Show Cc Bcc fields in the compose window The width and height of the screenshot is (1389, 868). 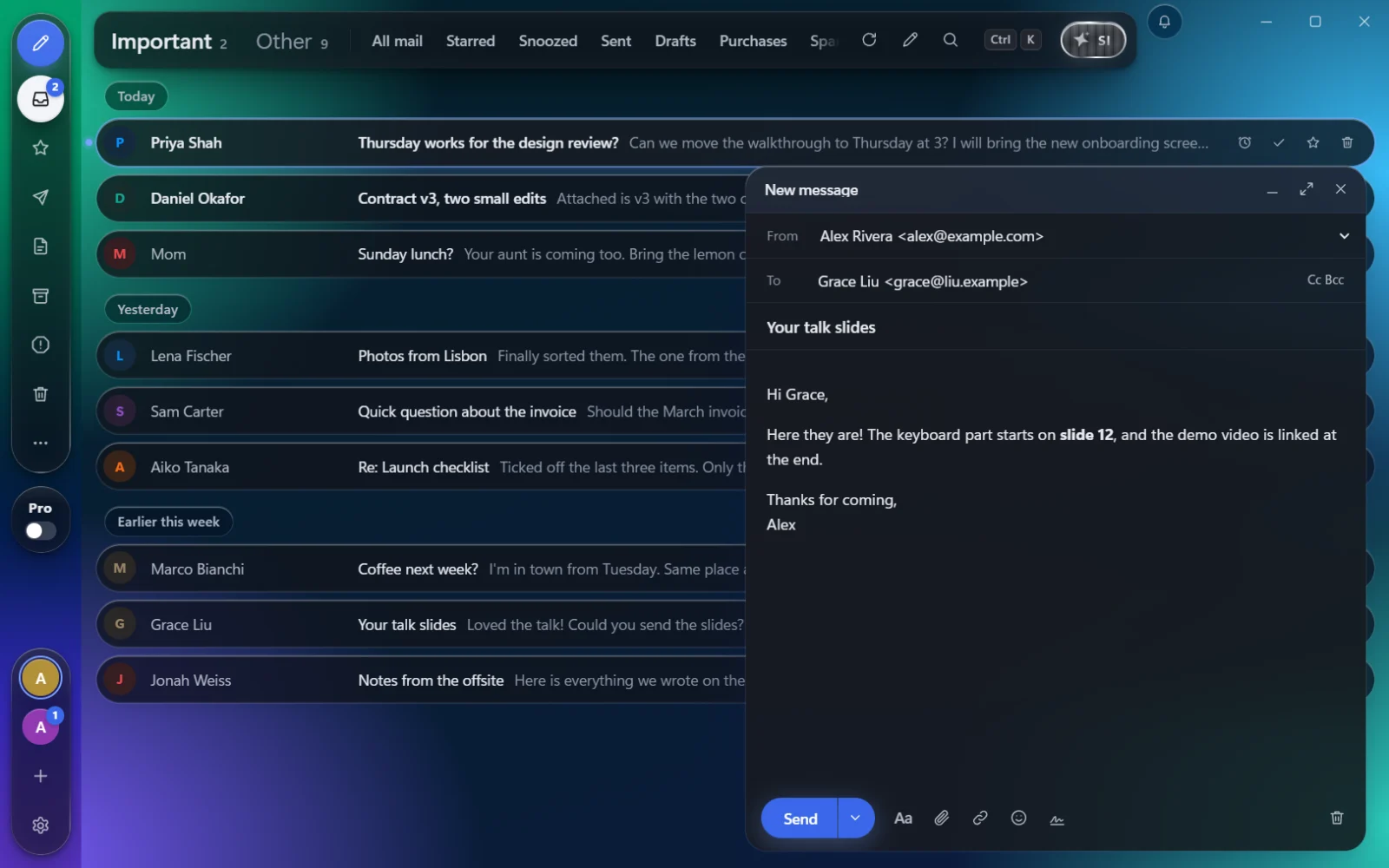[1326, 279]
